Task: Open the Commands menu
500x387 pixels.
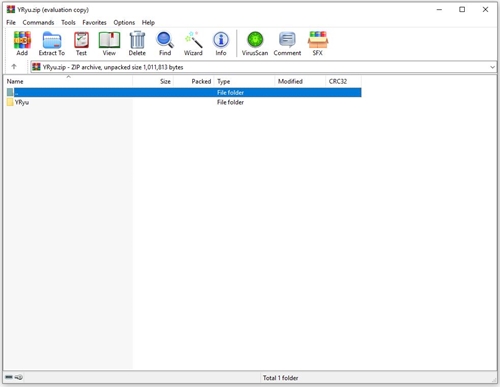Action: tap(38, 22)
